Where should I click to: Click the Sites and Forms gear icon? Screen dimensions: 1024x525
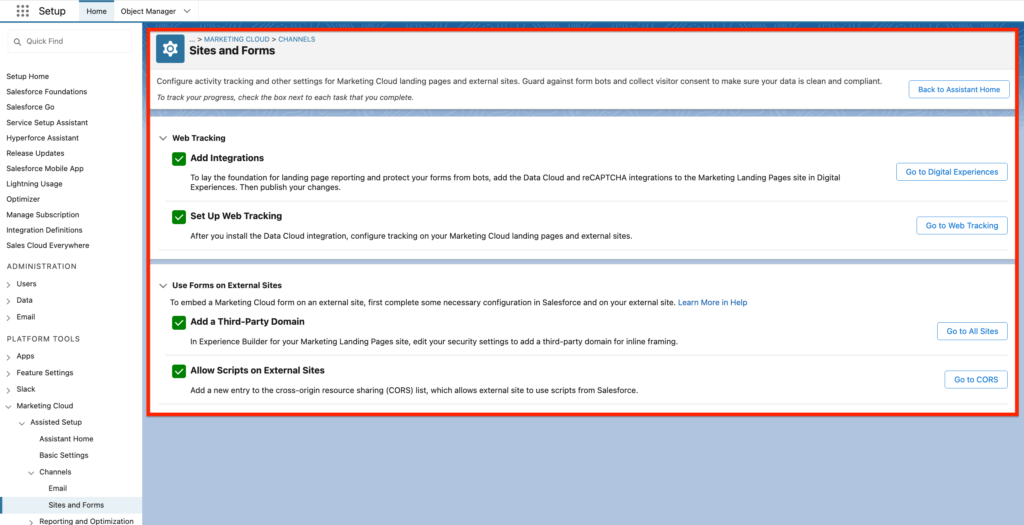[x=170, y=48]
